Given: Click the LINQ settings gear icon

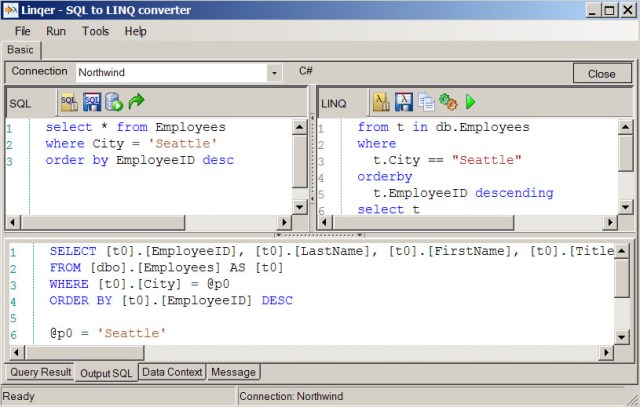Looking at the screenshot, I should point(448,101).
